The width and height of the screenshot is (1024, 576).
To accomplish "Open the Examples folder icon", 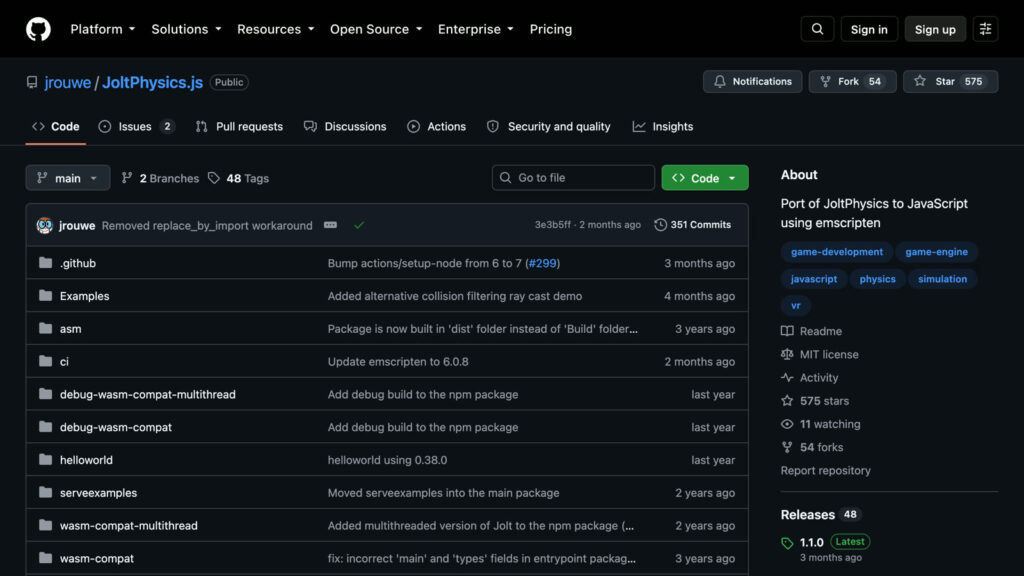I will pos(45,295).
